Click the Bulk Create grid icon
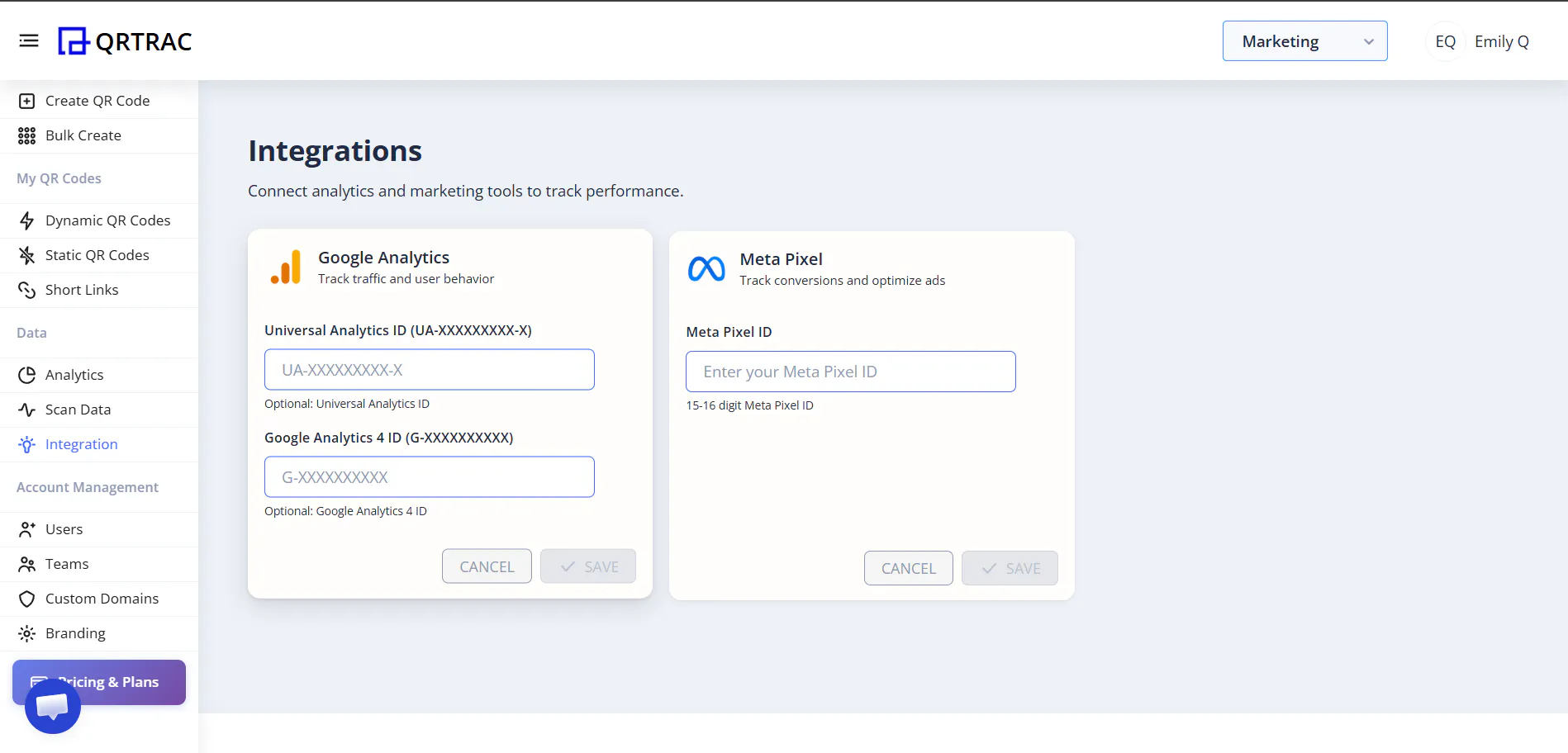1568x753 pixels. click(x=27, y=135)
